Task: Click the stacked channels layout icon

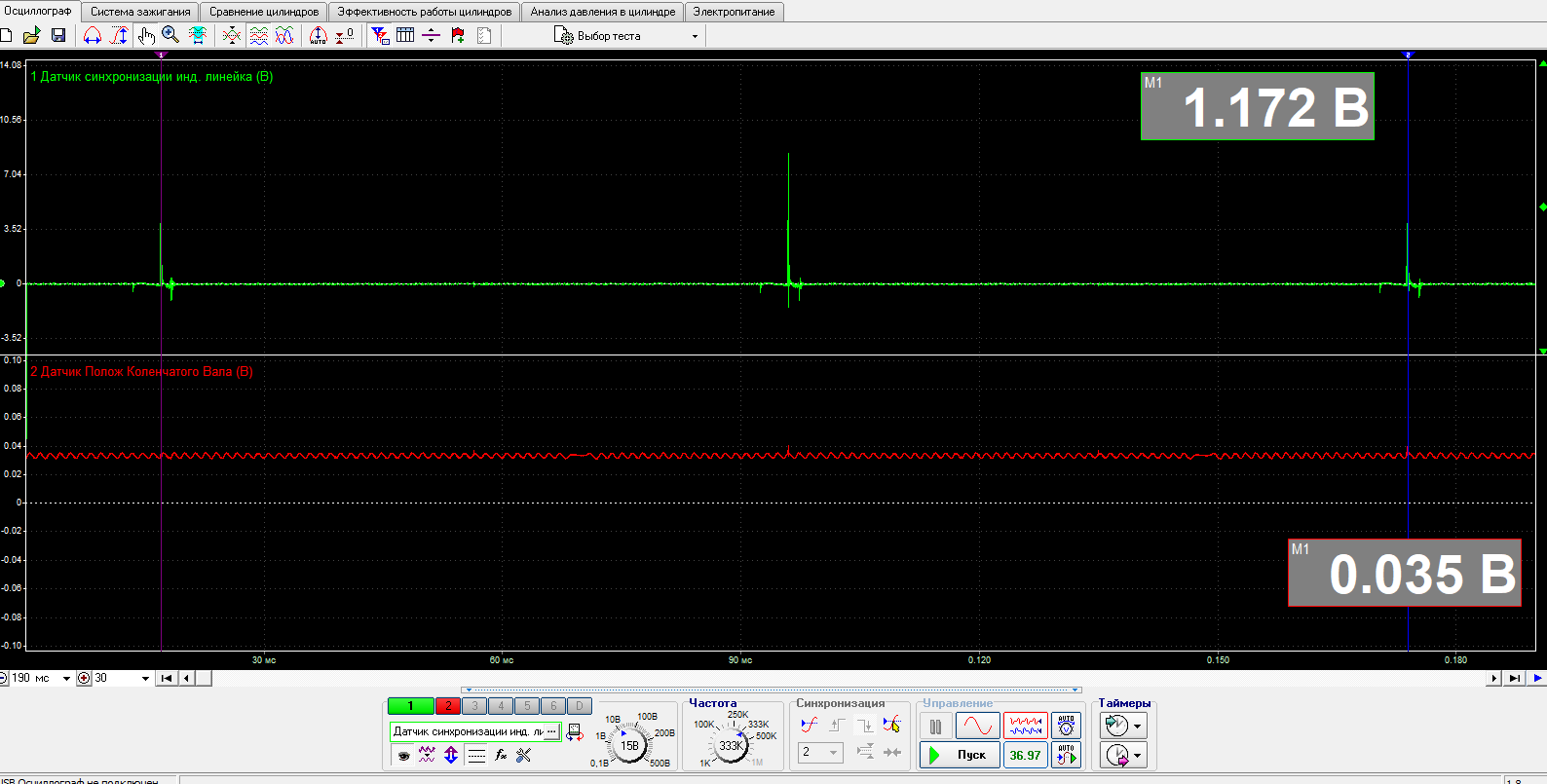Action: (258, 36)
